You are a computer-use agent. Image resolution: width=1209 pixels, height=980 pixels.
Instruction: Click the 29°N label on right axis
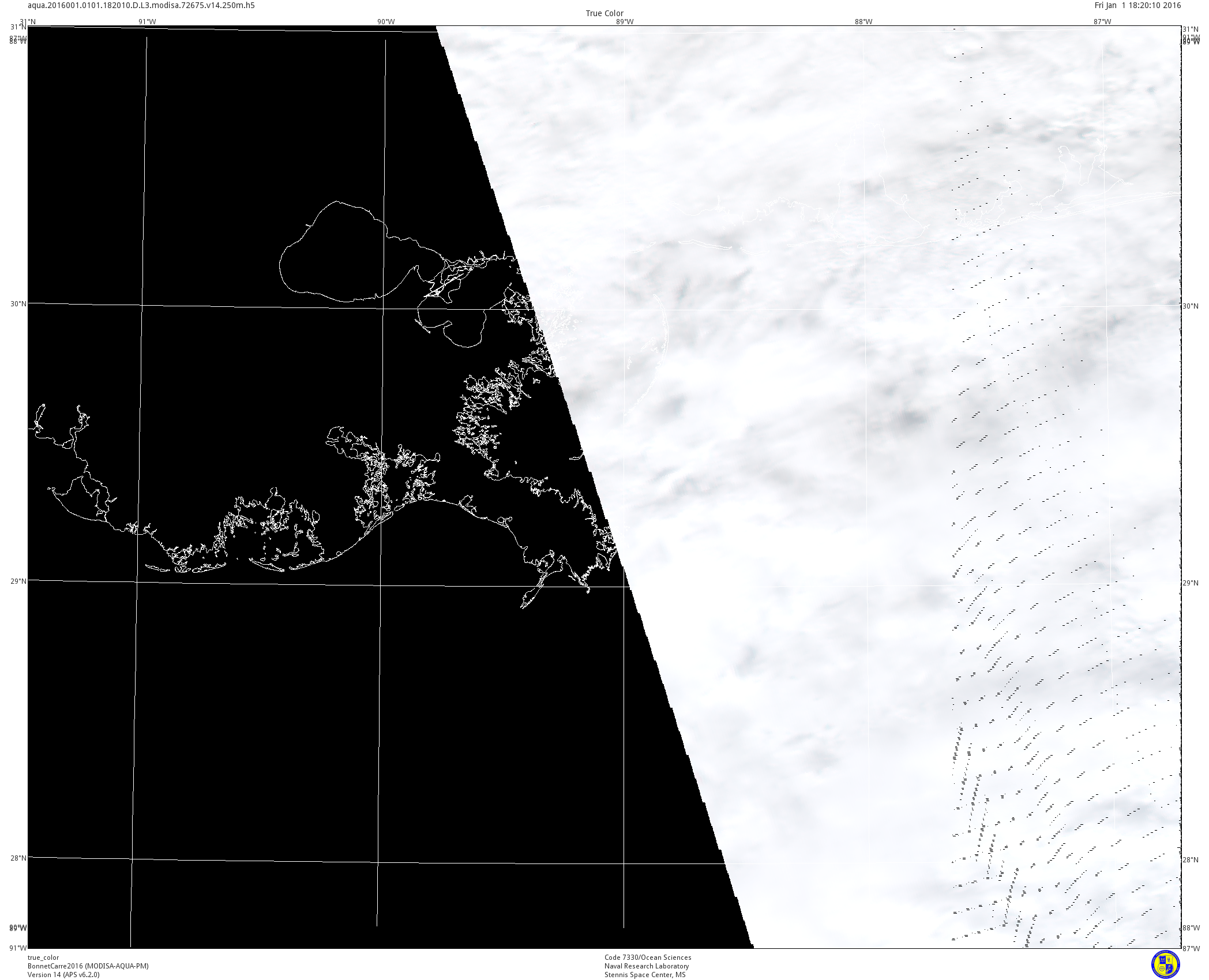click(x=1191, y=583)
